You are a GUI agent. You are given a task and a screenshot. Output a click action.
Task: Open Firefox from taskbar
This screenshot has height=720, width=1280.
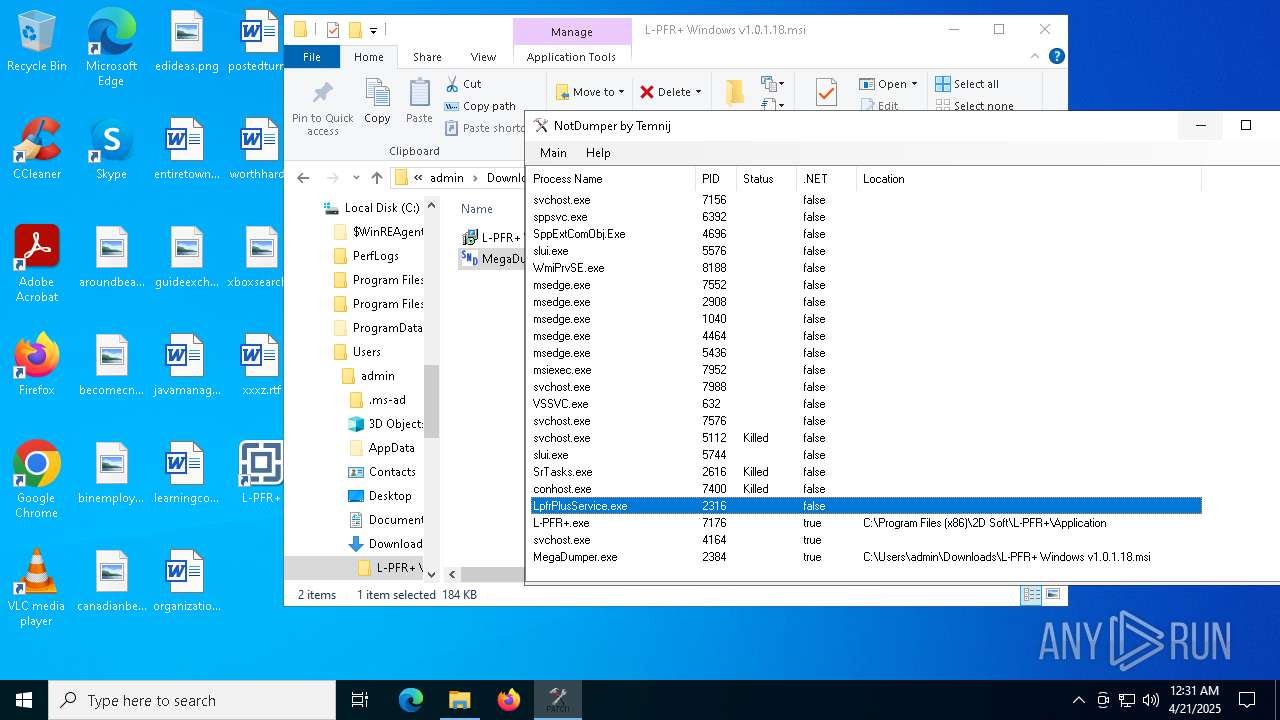pyautogui.click(x=509, y=700)
